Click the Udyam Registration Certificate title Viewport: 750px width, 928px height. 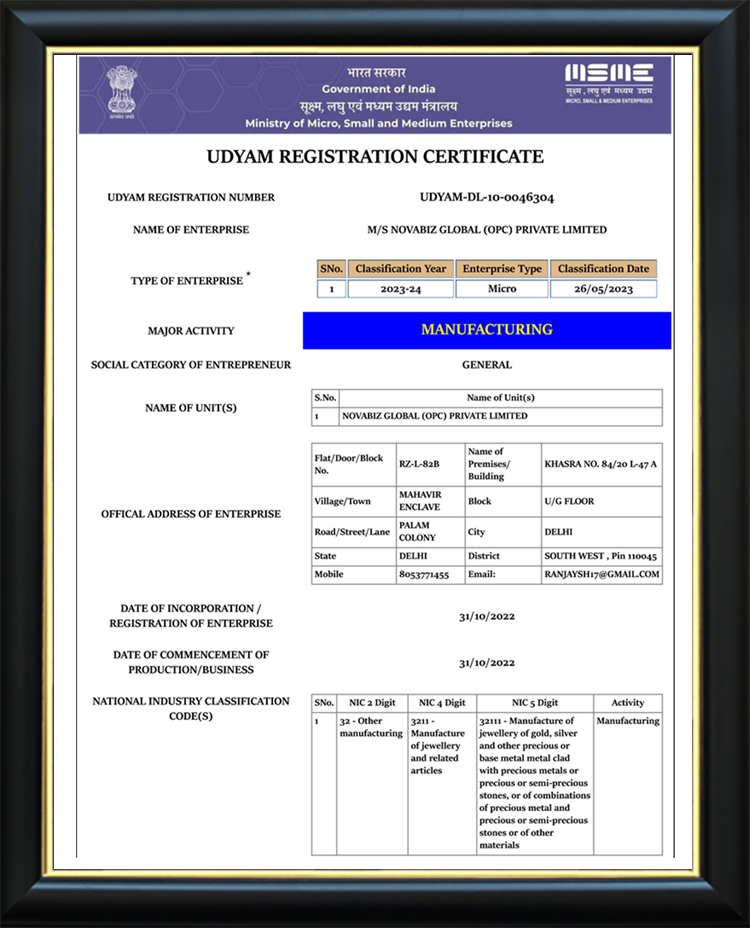(x=375, y=157)
